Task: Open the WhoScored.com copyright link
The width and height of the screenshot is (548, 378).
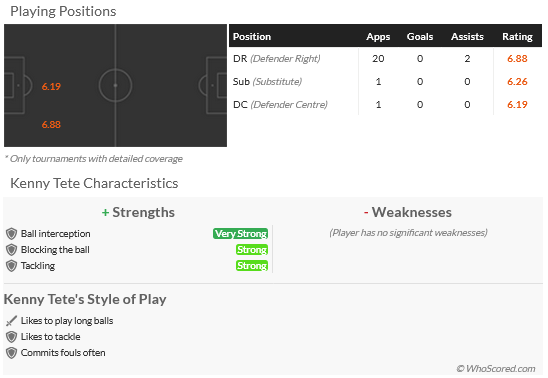Action: click(x=496, y=369)
